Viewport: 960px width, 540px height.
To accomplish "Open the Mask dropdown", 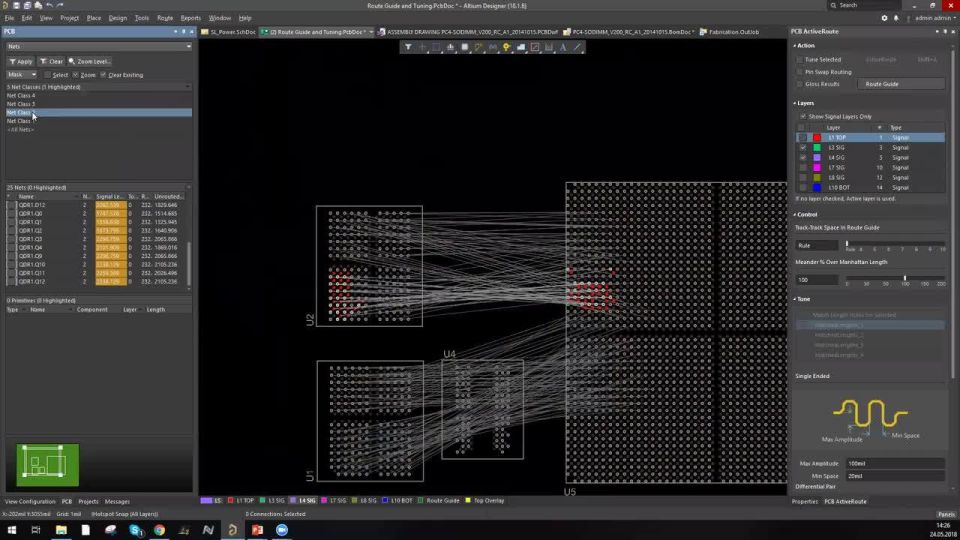I will pyautogui.click(x=21, y=75).
